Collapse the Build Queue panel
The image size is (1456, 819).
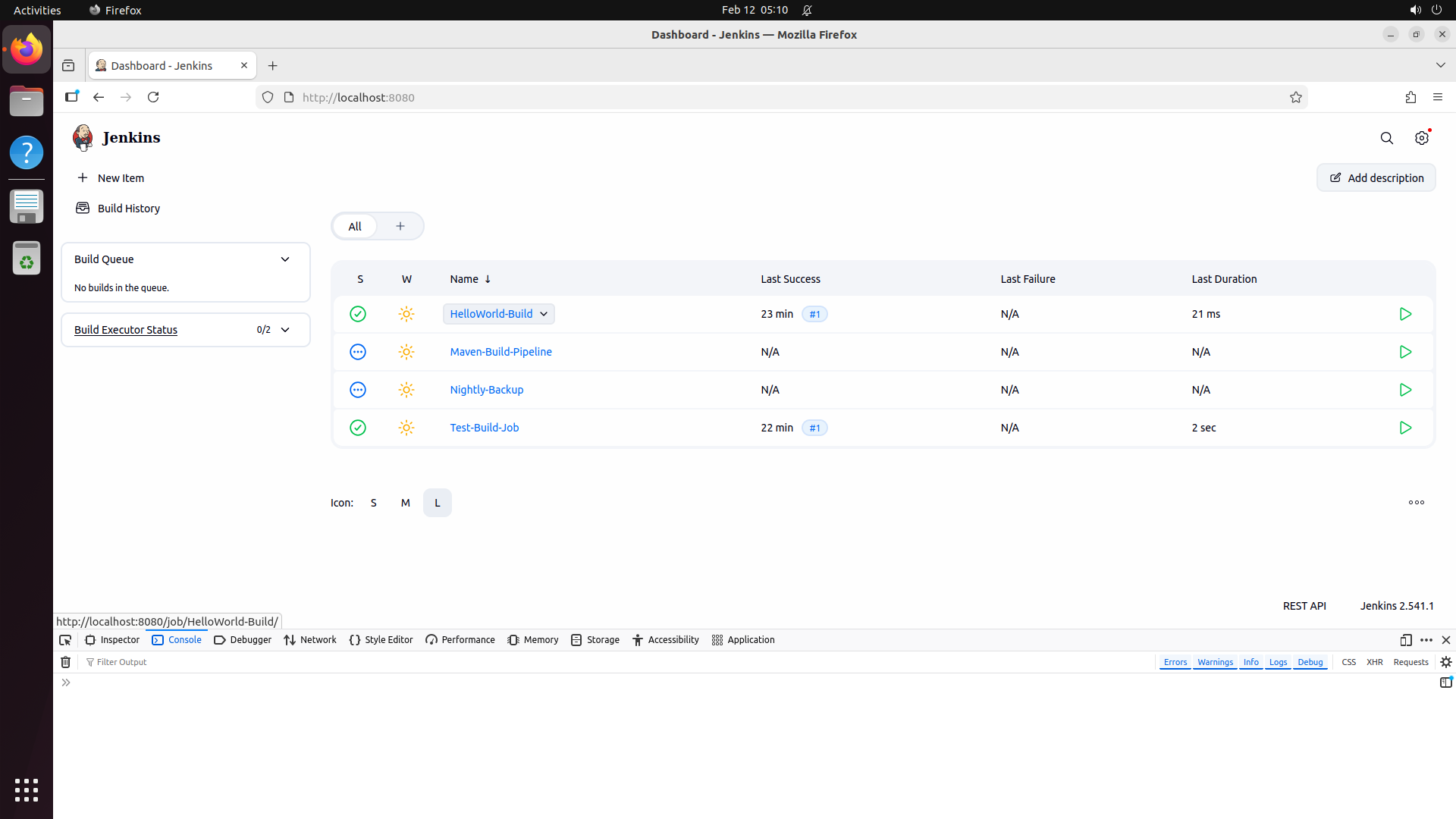285,259
